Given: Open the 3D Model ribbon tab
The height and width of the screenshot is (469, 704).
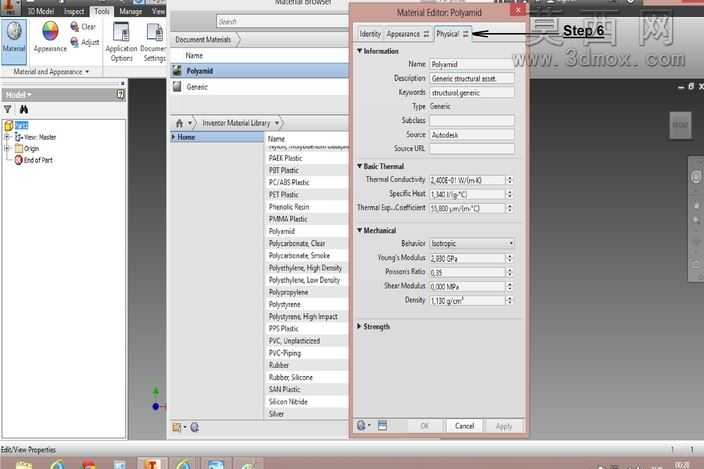Looking at the screenshot, I should (x=40, y=12).
